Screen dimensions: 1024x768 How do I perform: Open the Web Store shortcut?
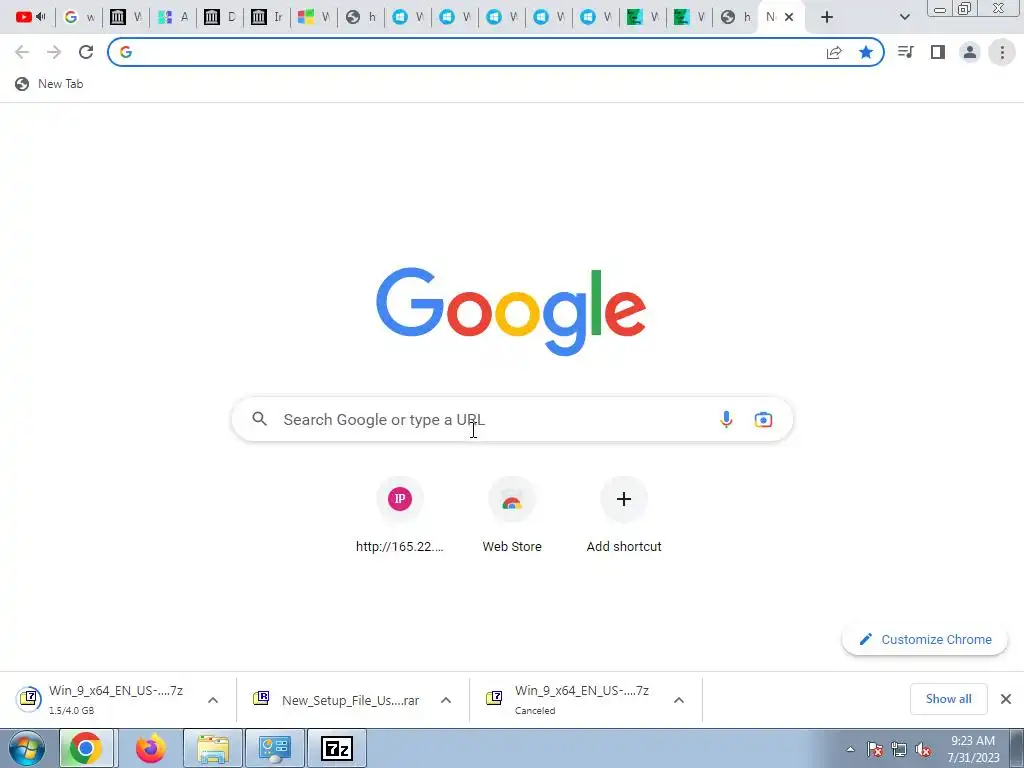[512, 516]
